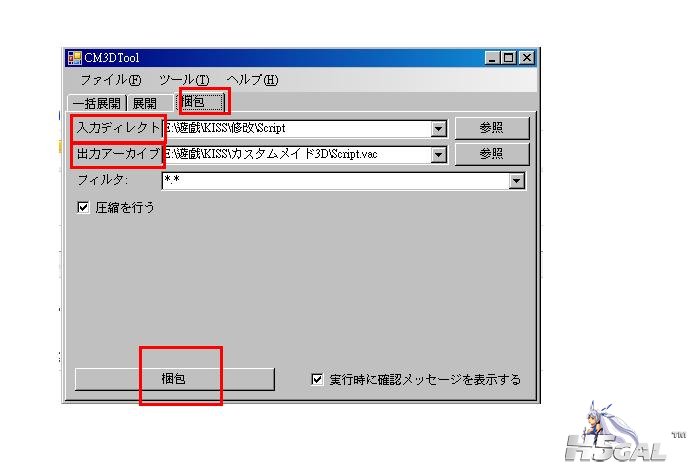Toggle 実行時に確認メッセージを表示する checkbox
This screenshot has width=692, height=469.
(317, 379)
